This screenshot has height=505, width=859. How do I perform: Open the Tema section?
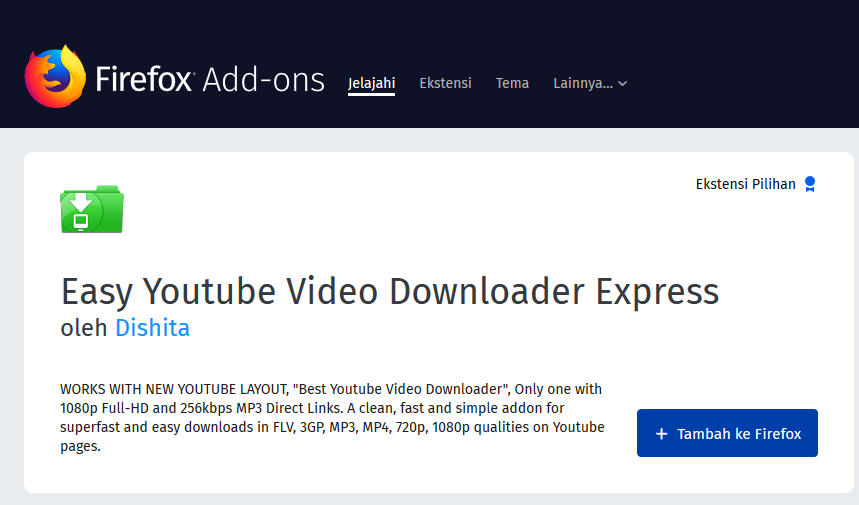tap(512, 83)
